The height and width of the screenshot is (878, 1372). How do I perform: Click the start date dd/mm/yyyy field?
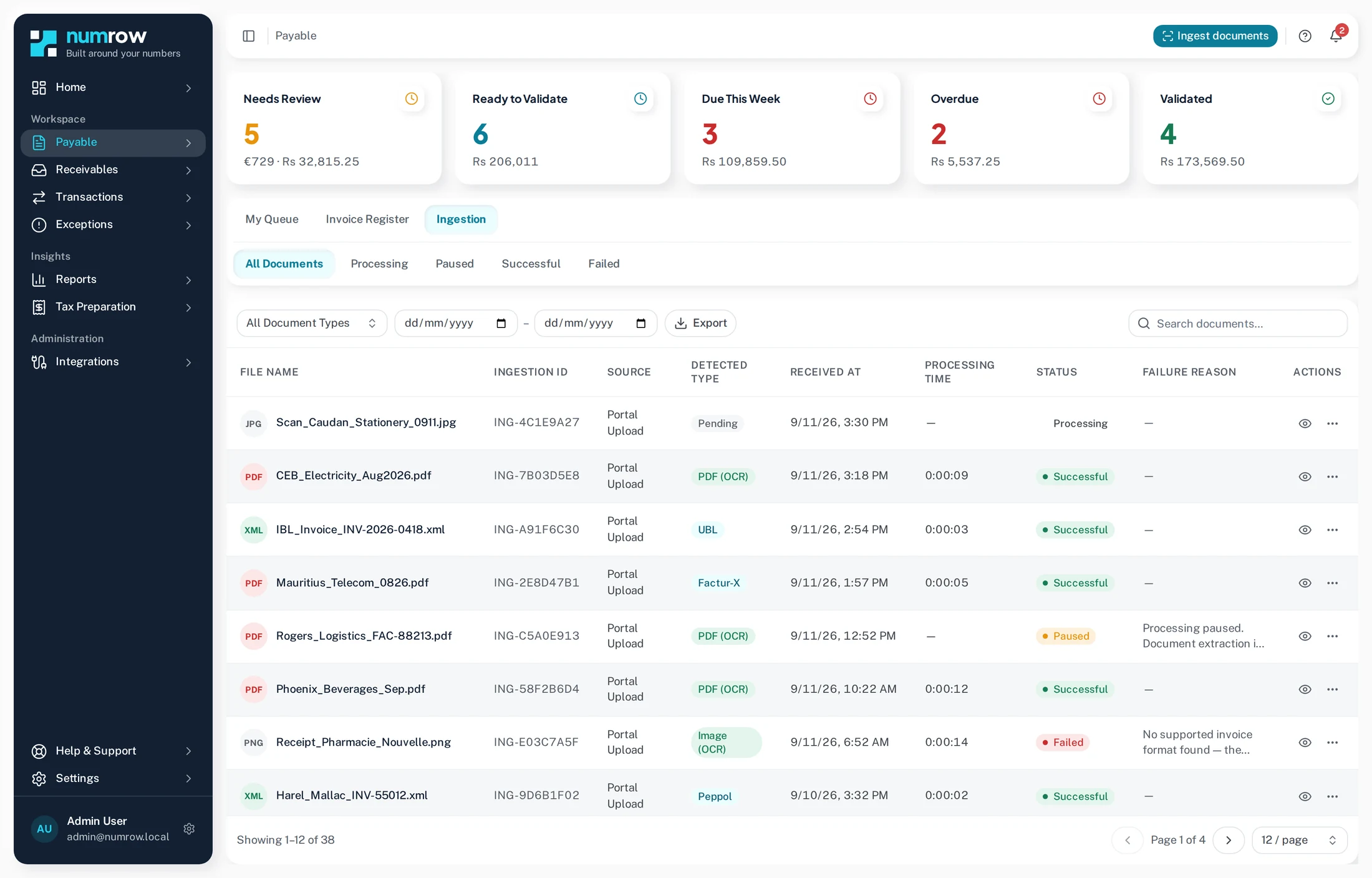456,323
